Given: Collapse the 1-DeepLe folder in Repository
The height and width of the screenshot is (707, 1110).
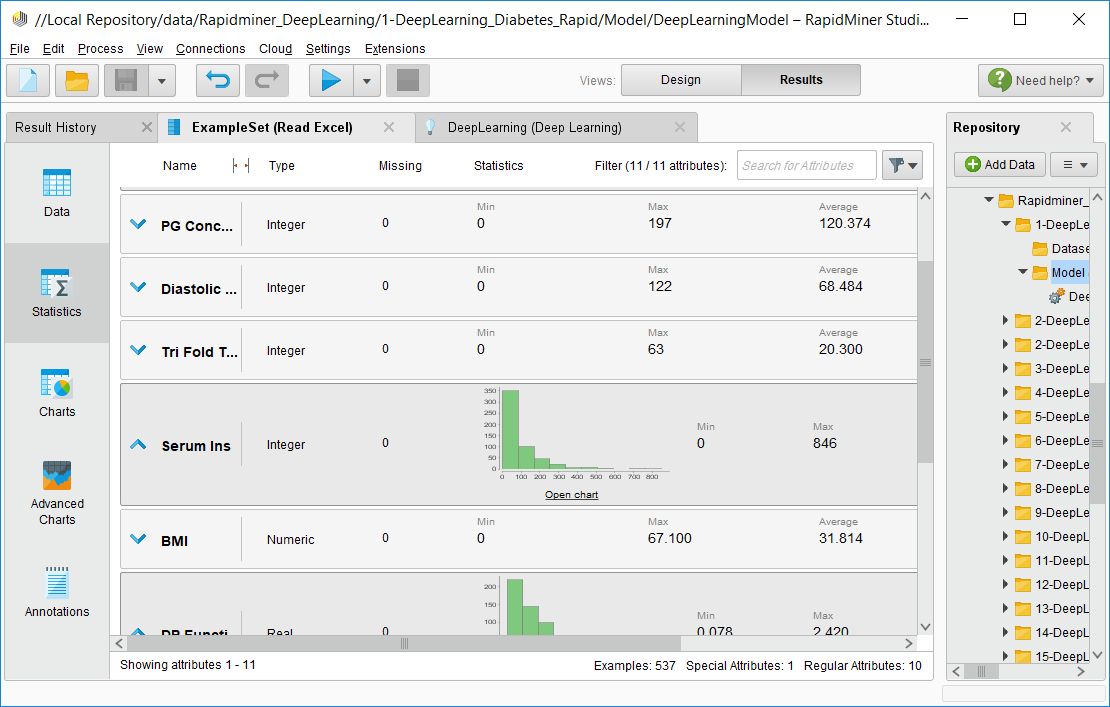Looking at the screenshot, I should [x=1006, y=224].
